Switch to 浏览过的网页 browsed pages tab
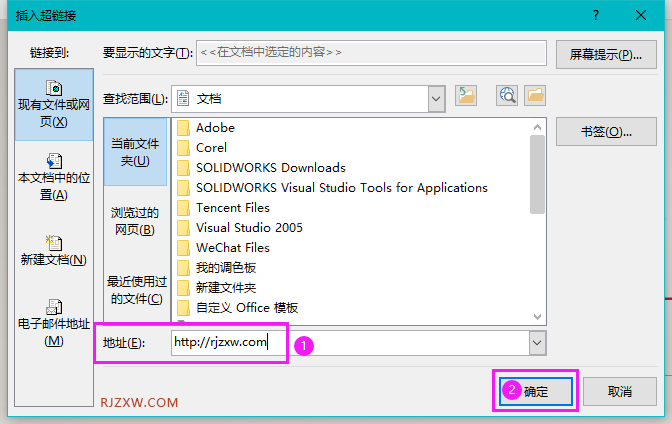Viewport: 672px width, 424px height. coord(135,221)
